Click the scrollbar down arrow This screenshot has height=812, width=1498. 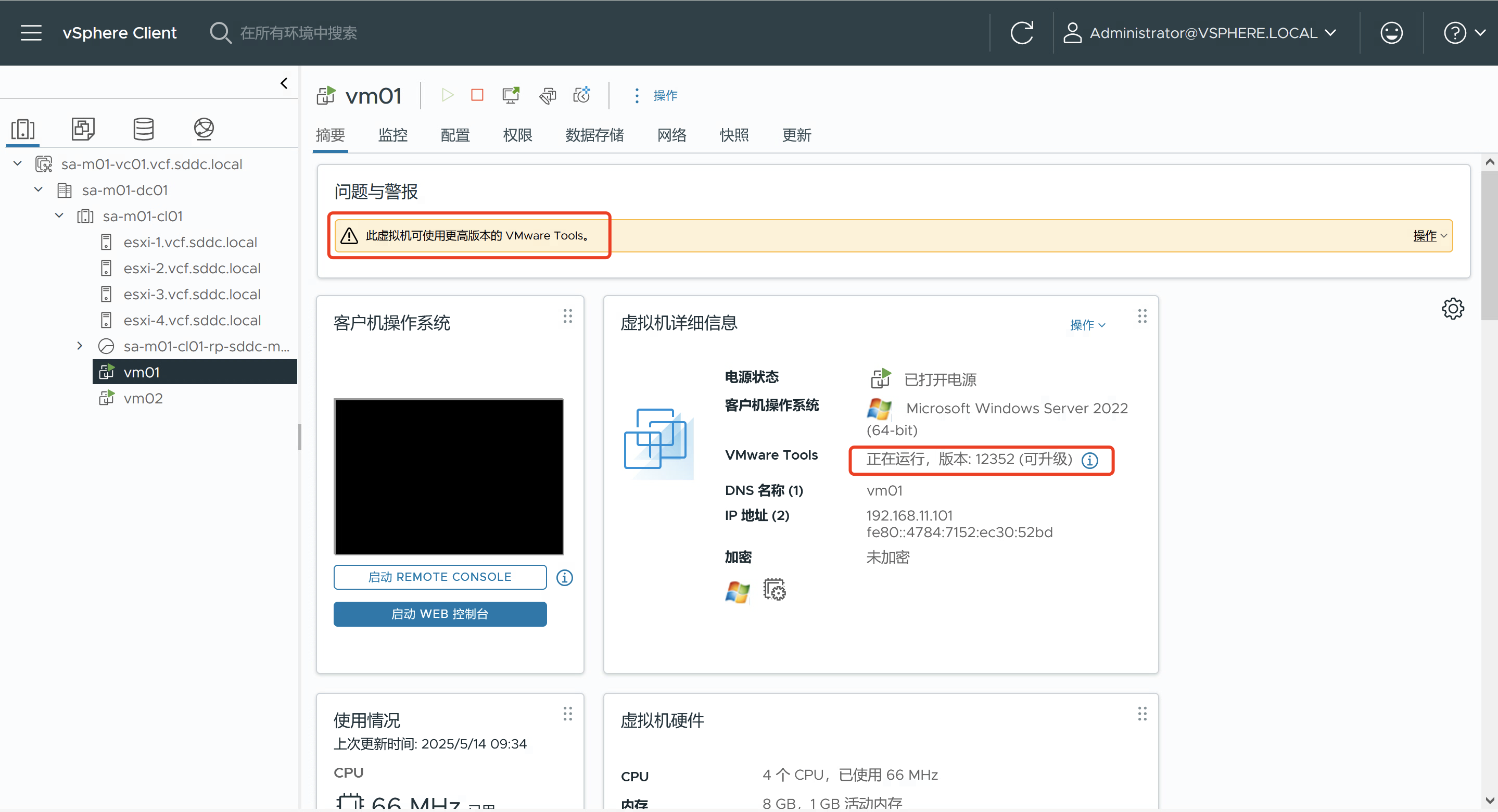point(1489,801)
